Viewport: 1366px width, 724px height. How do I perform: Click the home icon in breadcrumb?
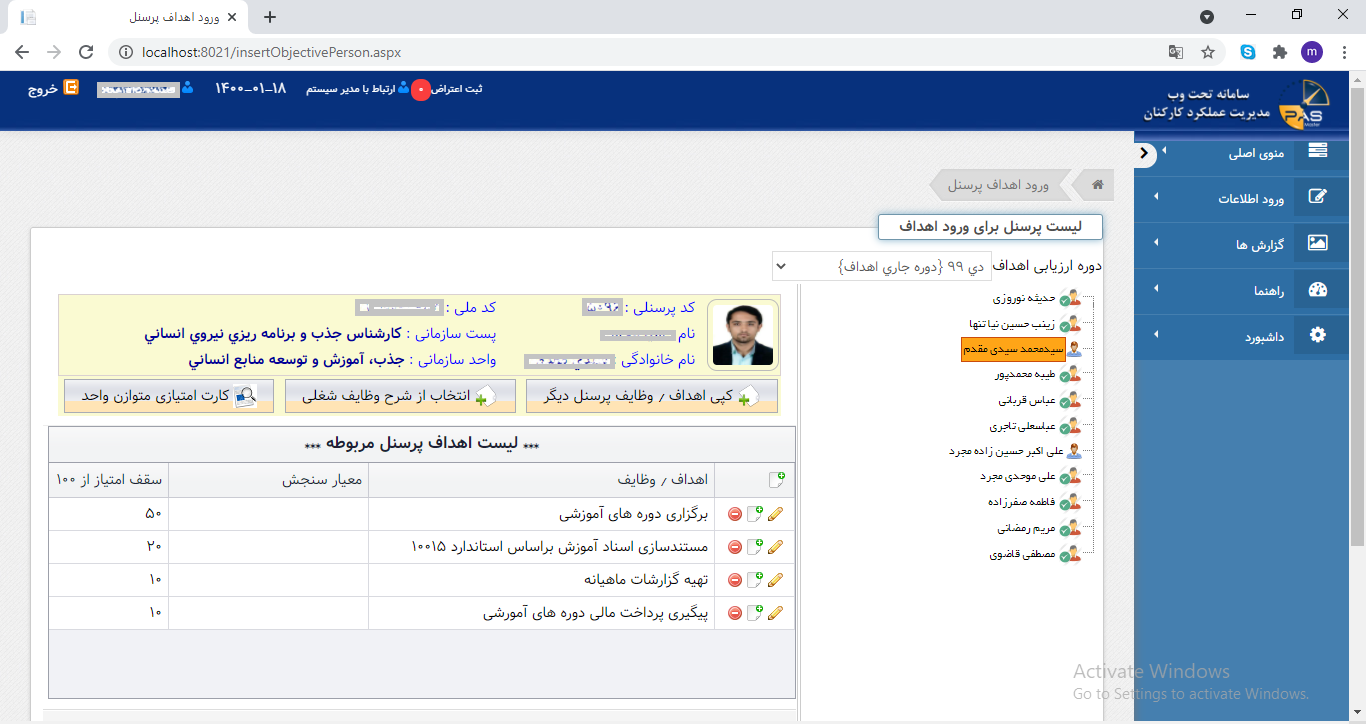(x=1097, y=185)
